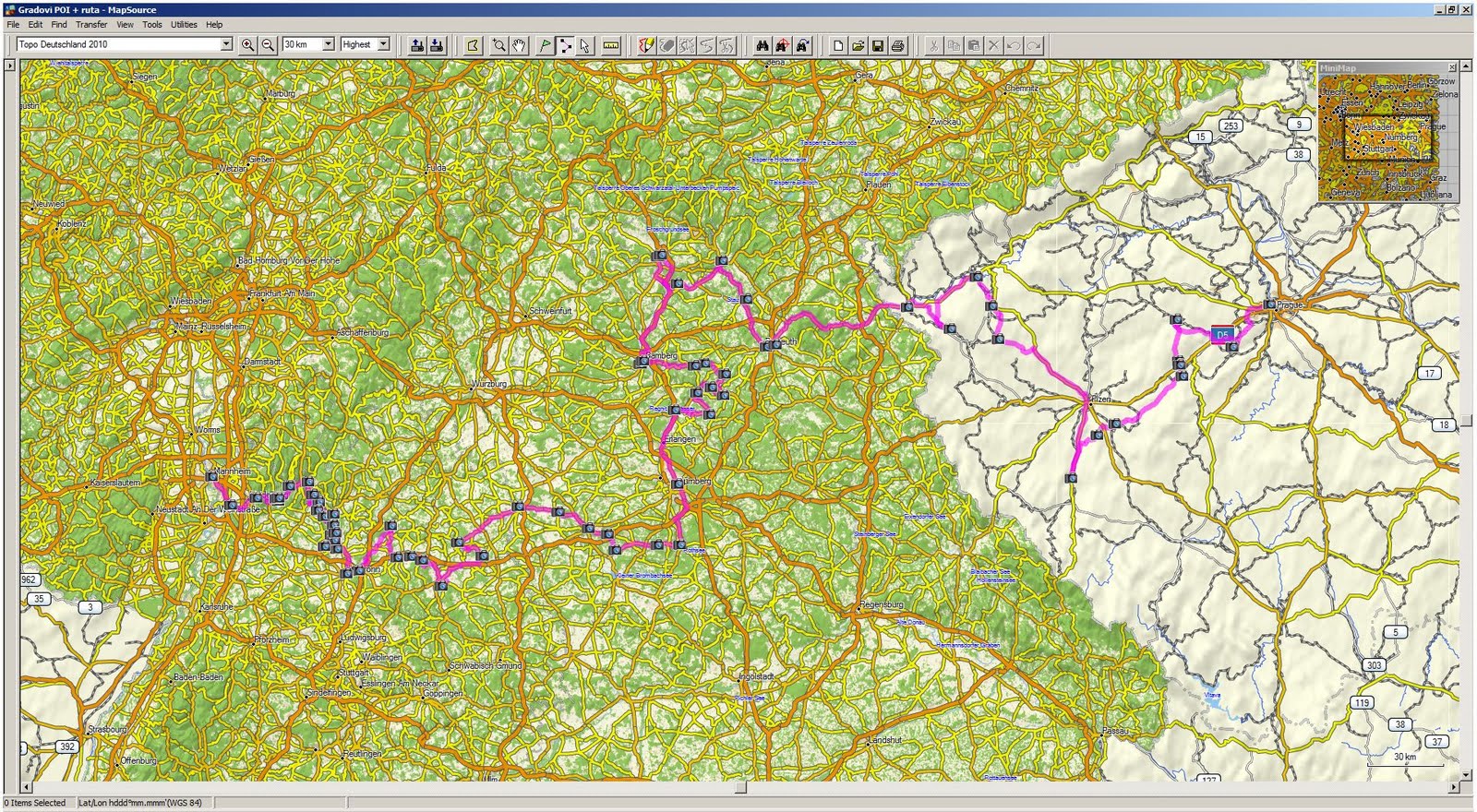1477x812 pixels.
Task: Click the "Fulda" city label
Action: [x=436, y=168]
